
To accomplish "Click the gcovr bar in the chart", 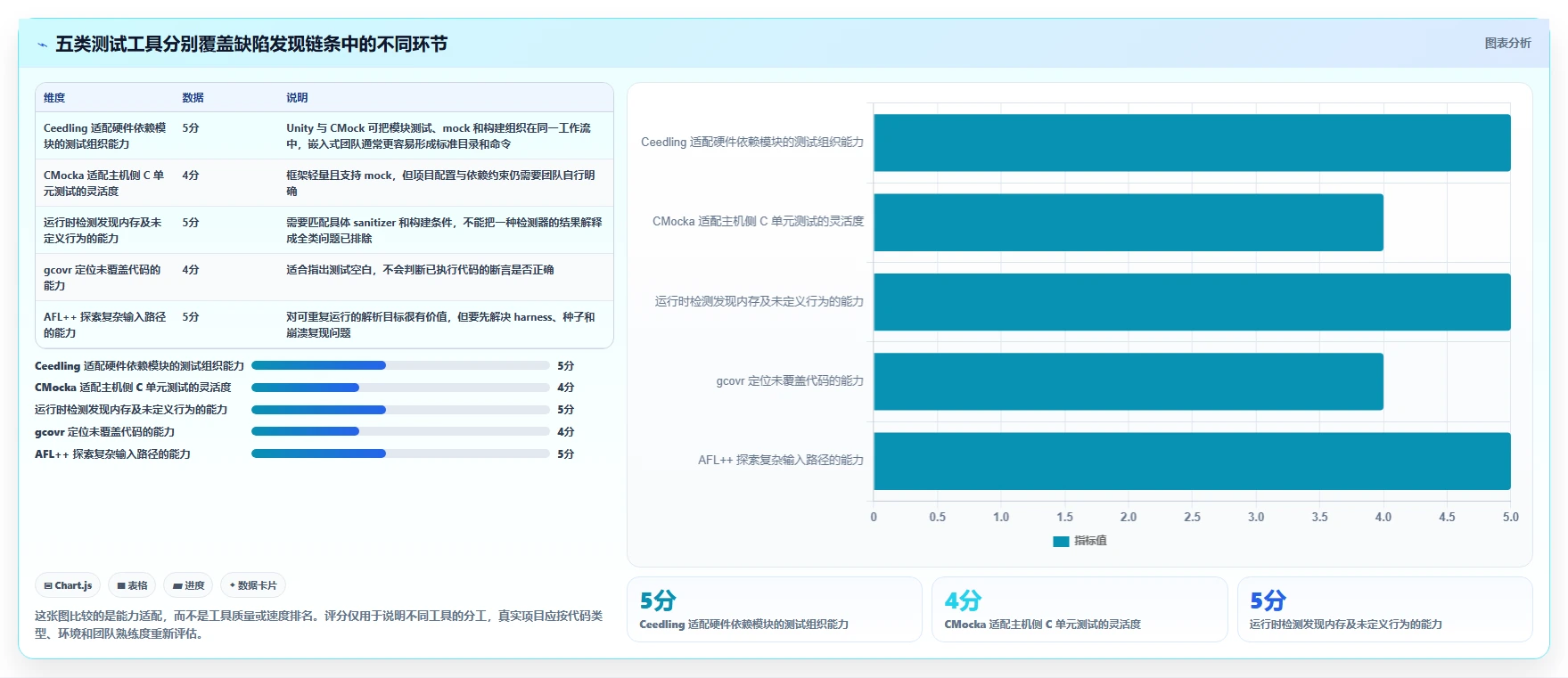I will pyautogui.click(x=1129, y=381).
